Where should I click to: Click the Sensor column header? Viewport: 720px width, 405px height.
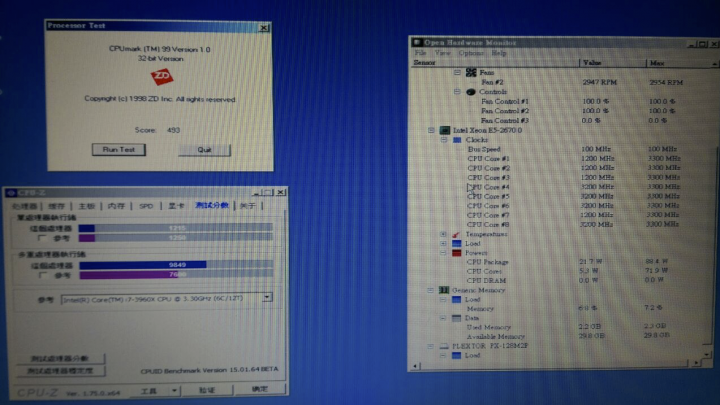point(495,62)
